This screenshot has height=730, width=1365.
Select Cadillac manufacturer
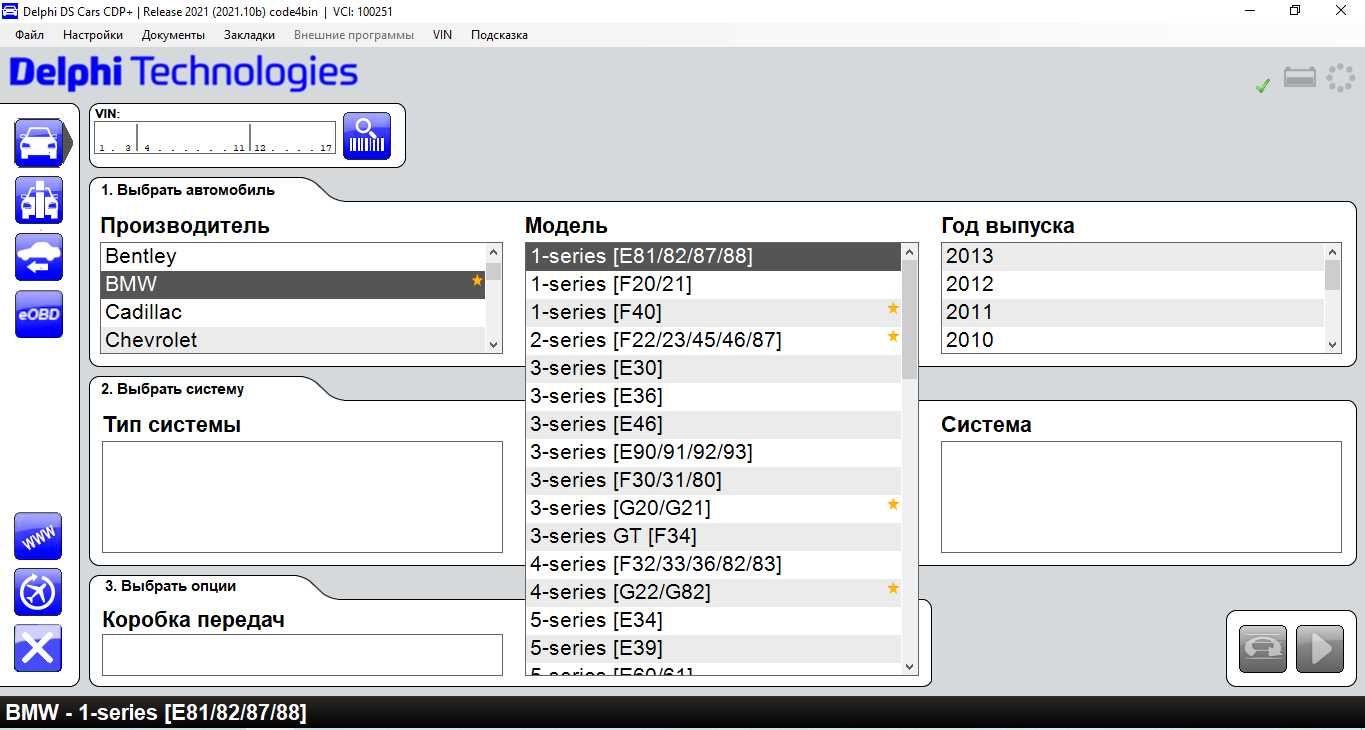point(293,312)
